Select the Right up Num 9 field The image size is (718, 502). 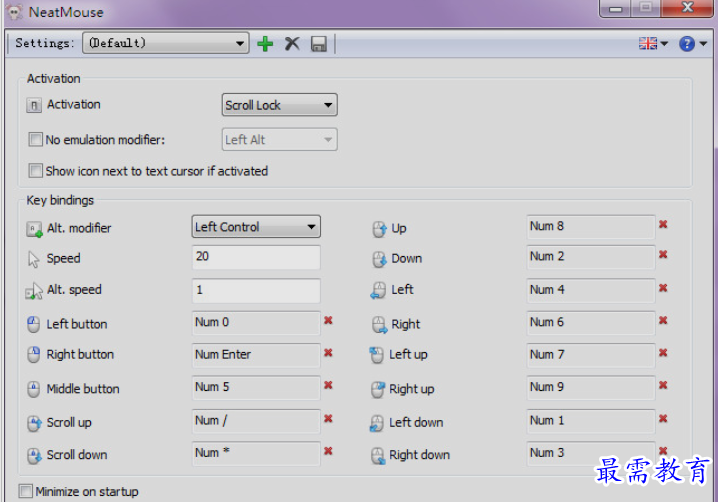tap(591, 387)
